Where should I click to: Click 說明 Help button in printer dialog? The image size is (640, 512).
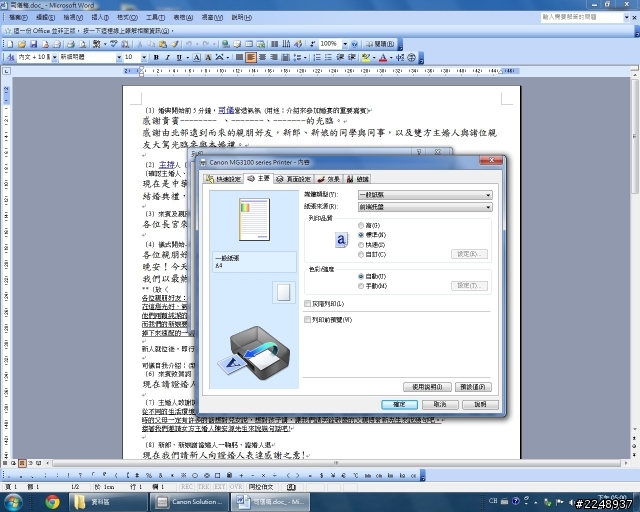[x=480, y=405]
